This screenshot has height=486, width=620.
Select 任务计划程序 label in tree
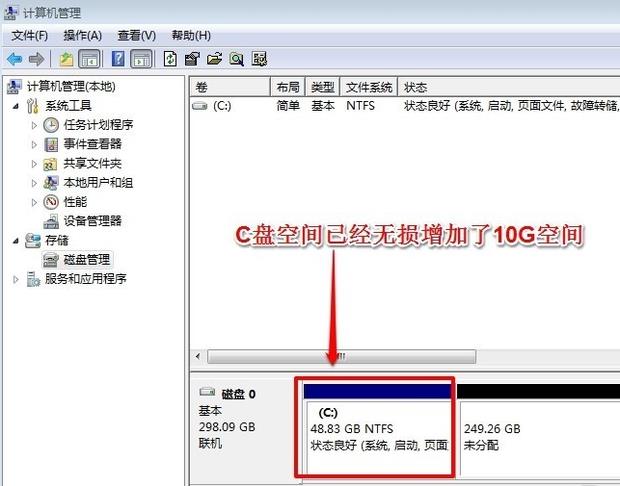coord(98,125)
